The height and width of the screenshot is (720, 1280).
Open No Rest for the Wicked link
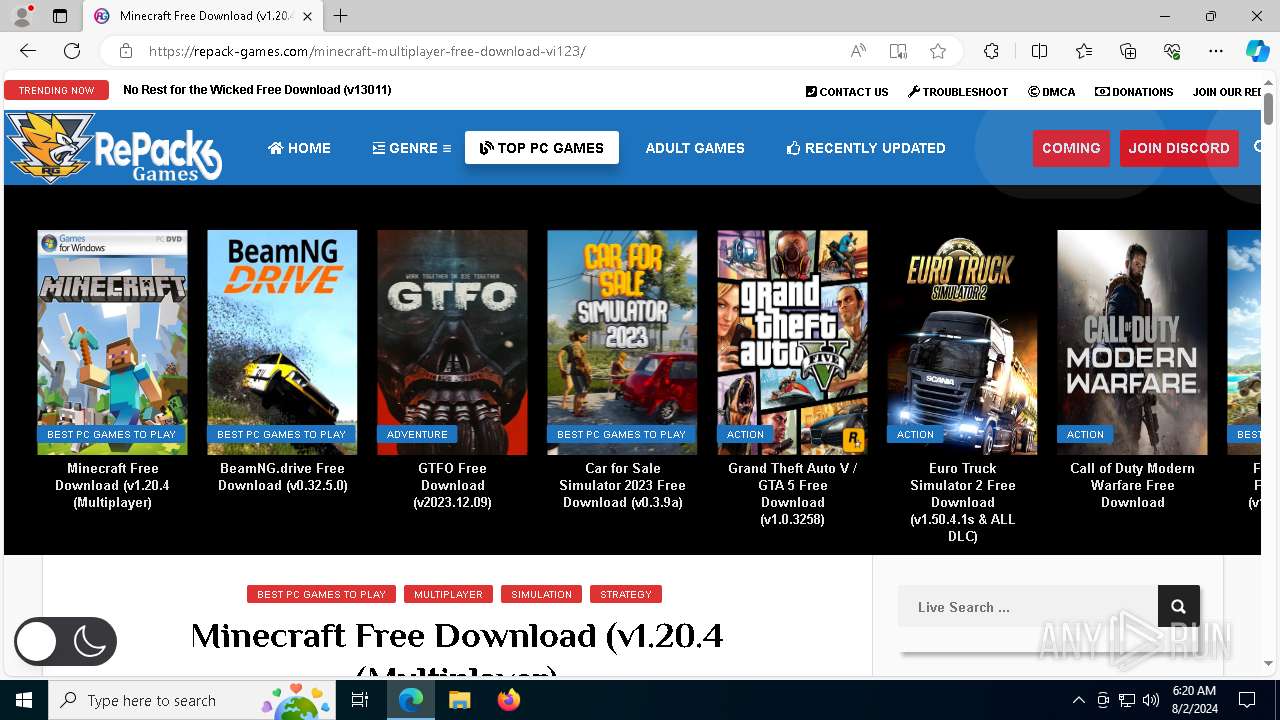coord(257,90)
